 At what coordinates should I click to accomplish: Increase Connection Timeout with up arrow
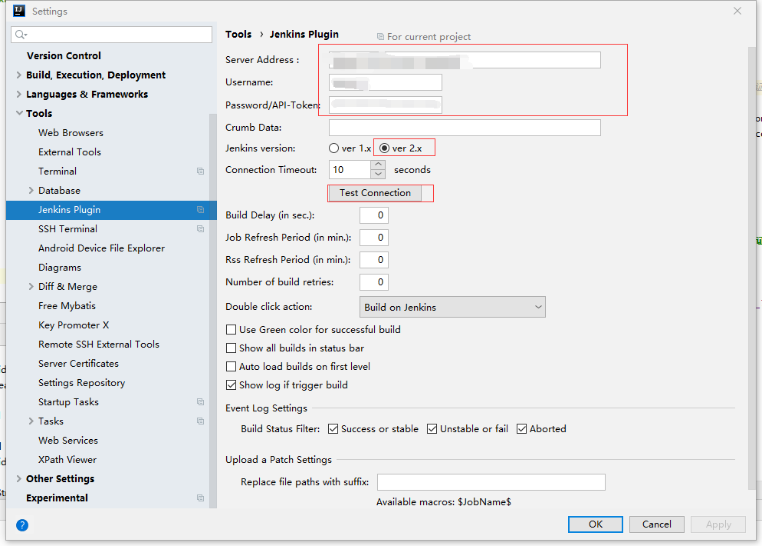point(378,164)
